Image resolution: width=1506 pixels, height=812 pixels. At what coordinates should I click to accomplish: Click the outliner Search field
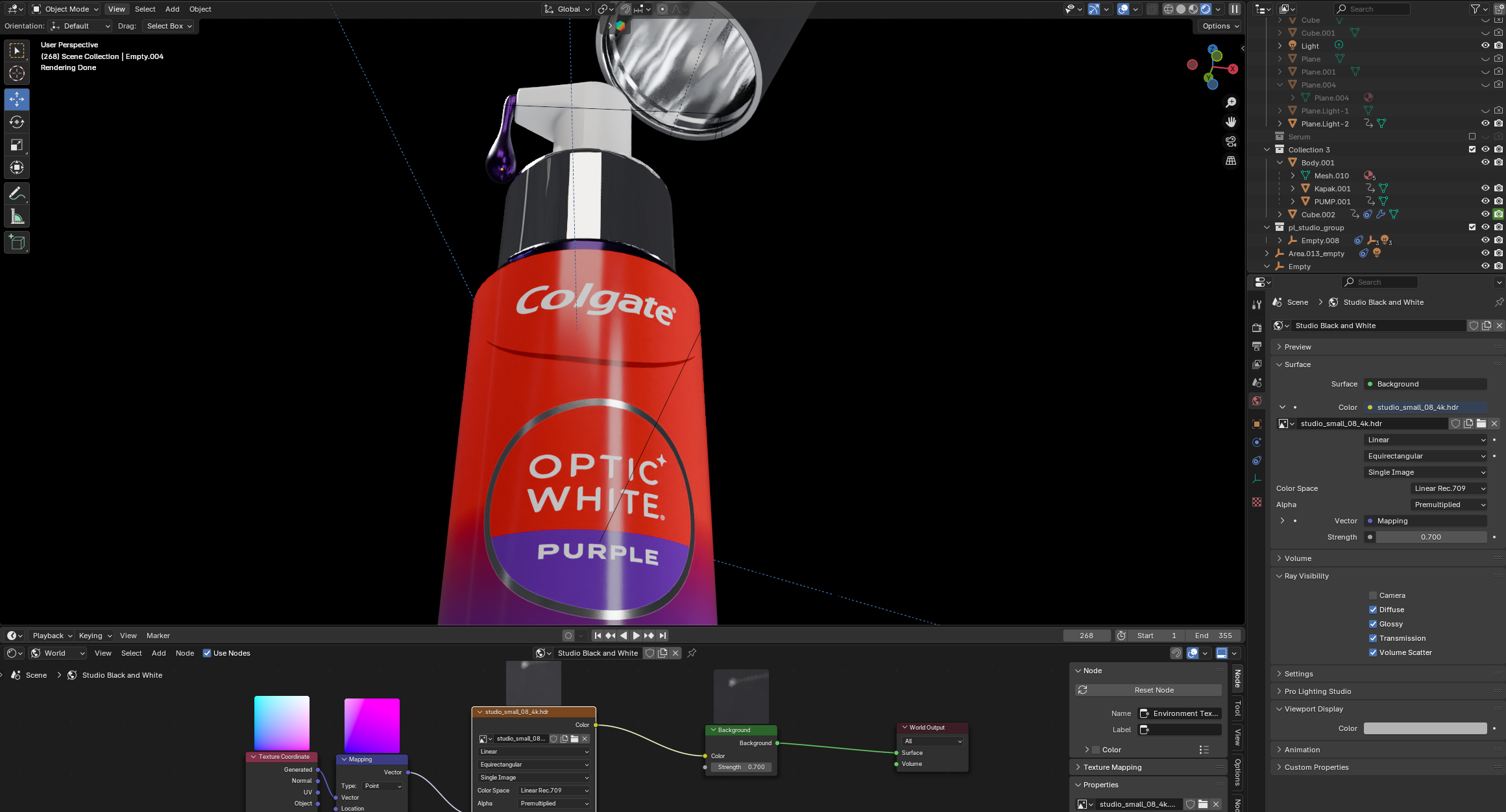1371,9
